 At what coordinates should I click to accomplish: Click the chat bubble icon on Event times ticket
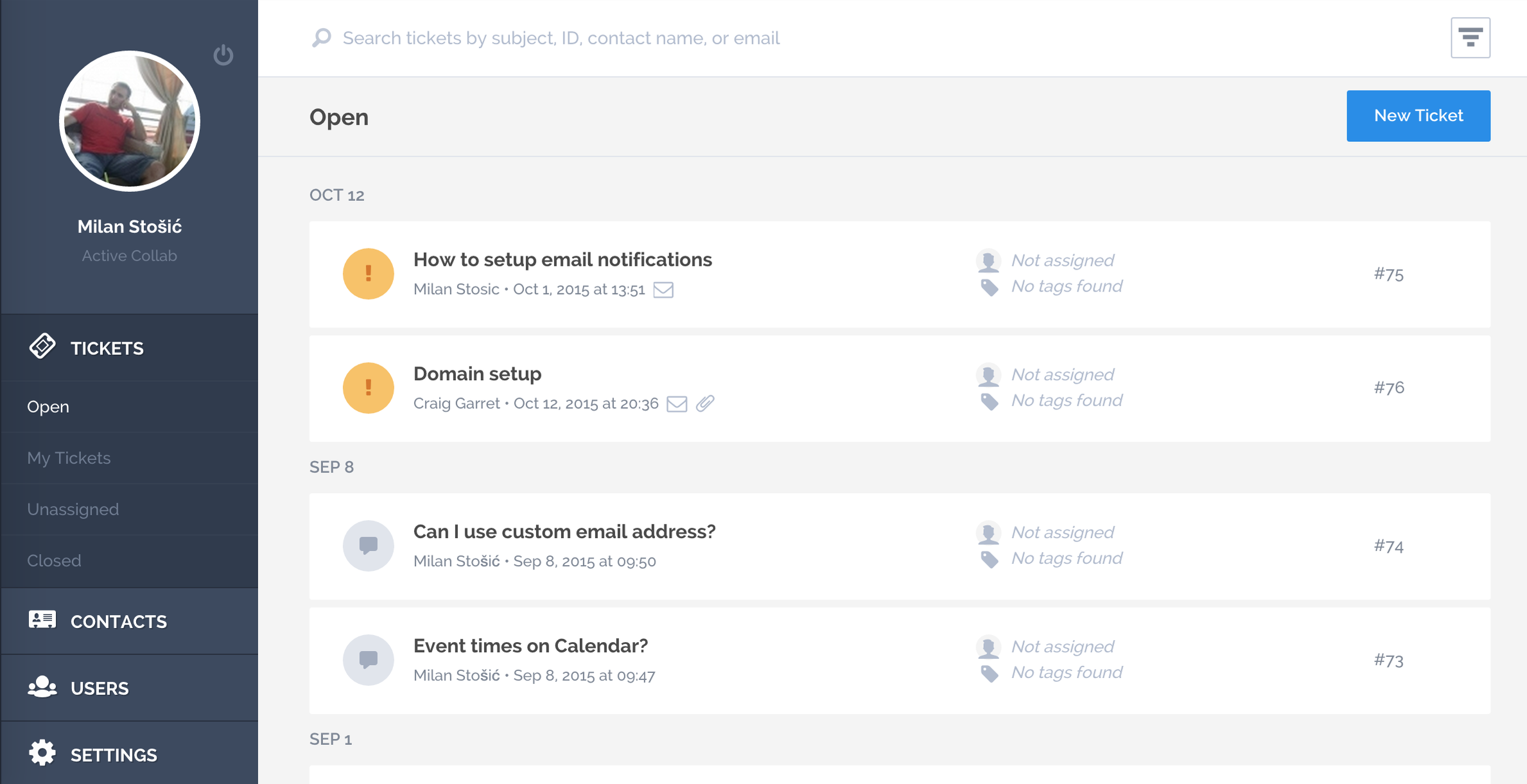(x=368, y=660)
